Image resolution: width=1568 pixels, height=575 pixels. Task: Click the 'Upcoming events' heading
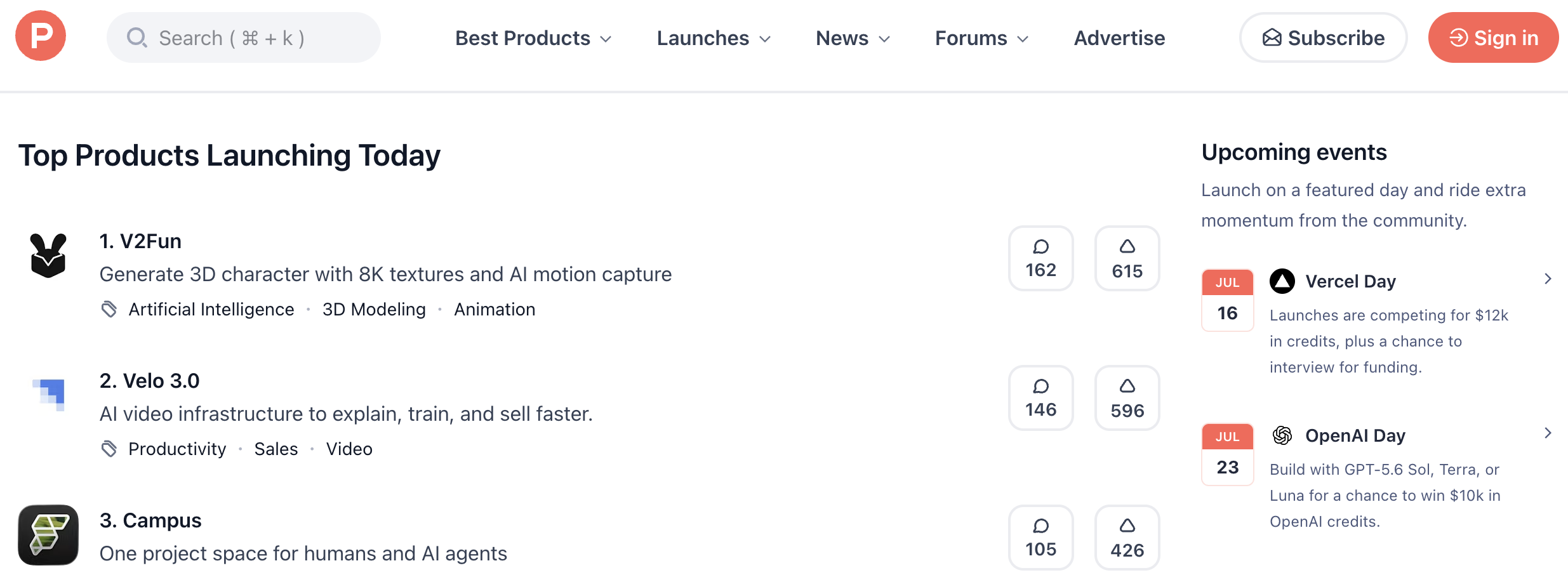coord(1294,152)
